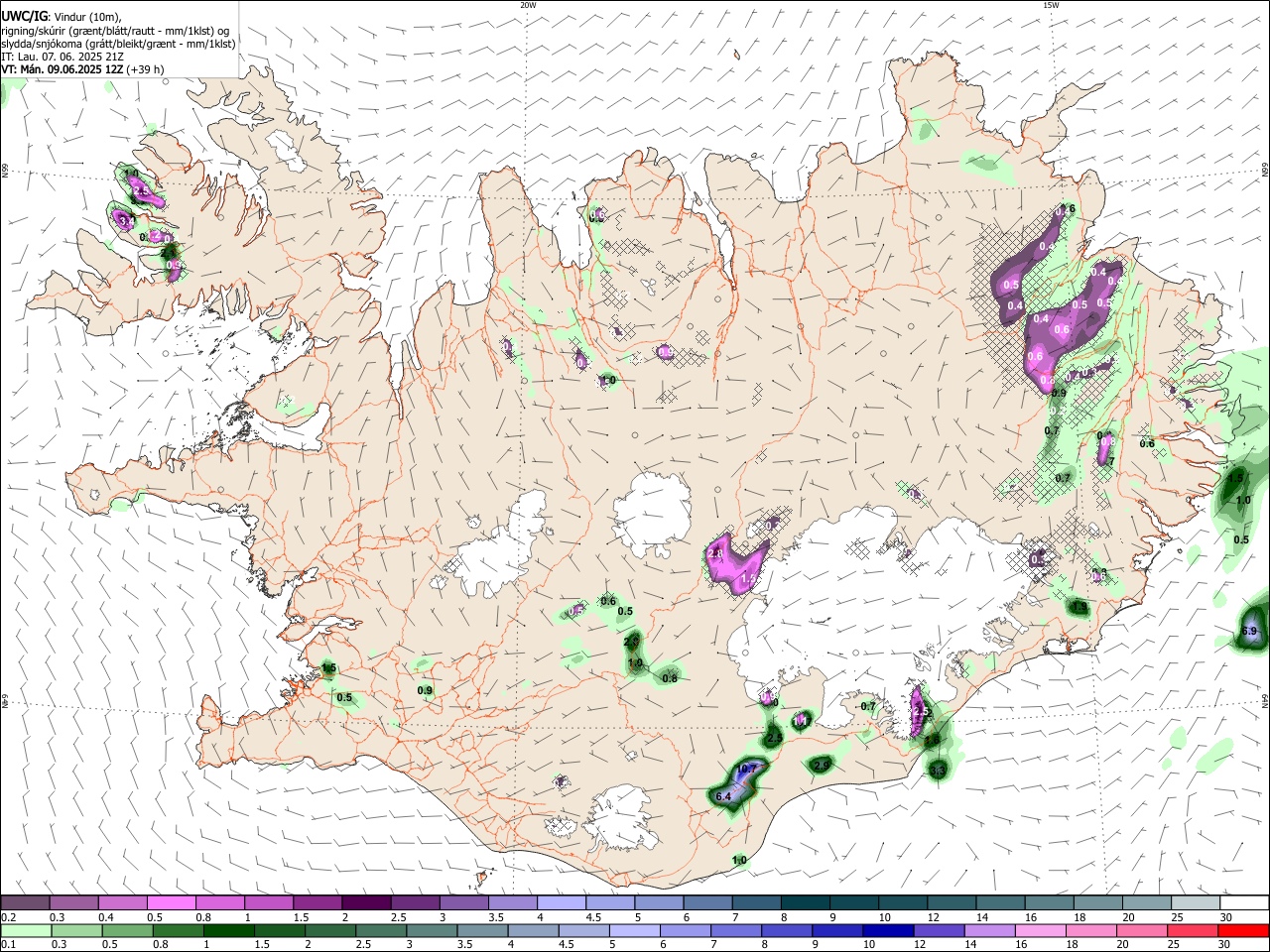1270x952 pixels.
Task: Click the 'rigning/skúrir' legend description line
Action: pos(115,30)
